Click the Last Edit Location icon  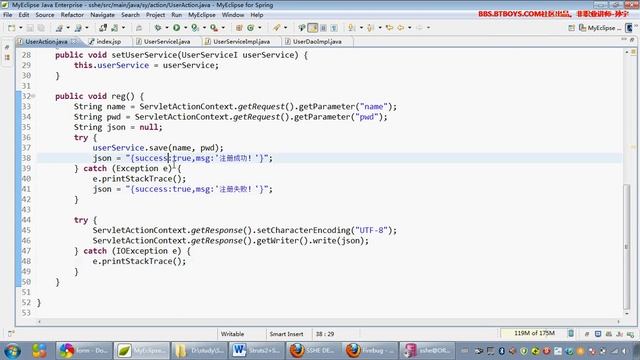click(x=389, y=28)
